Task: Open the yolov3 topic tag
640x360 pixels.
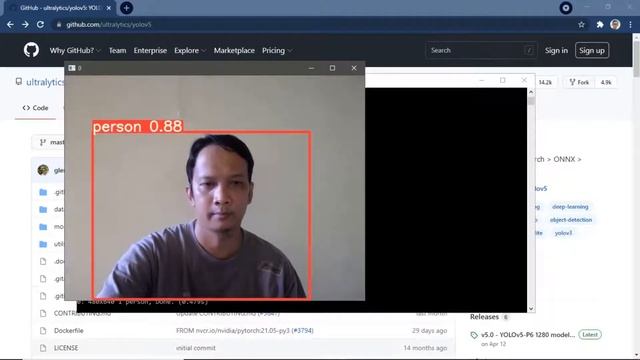Action: click(x=563, y=233)
